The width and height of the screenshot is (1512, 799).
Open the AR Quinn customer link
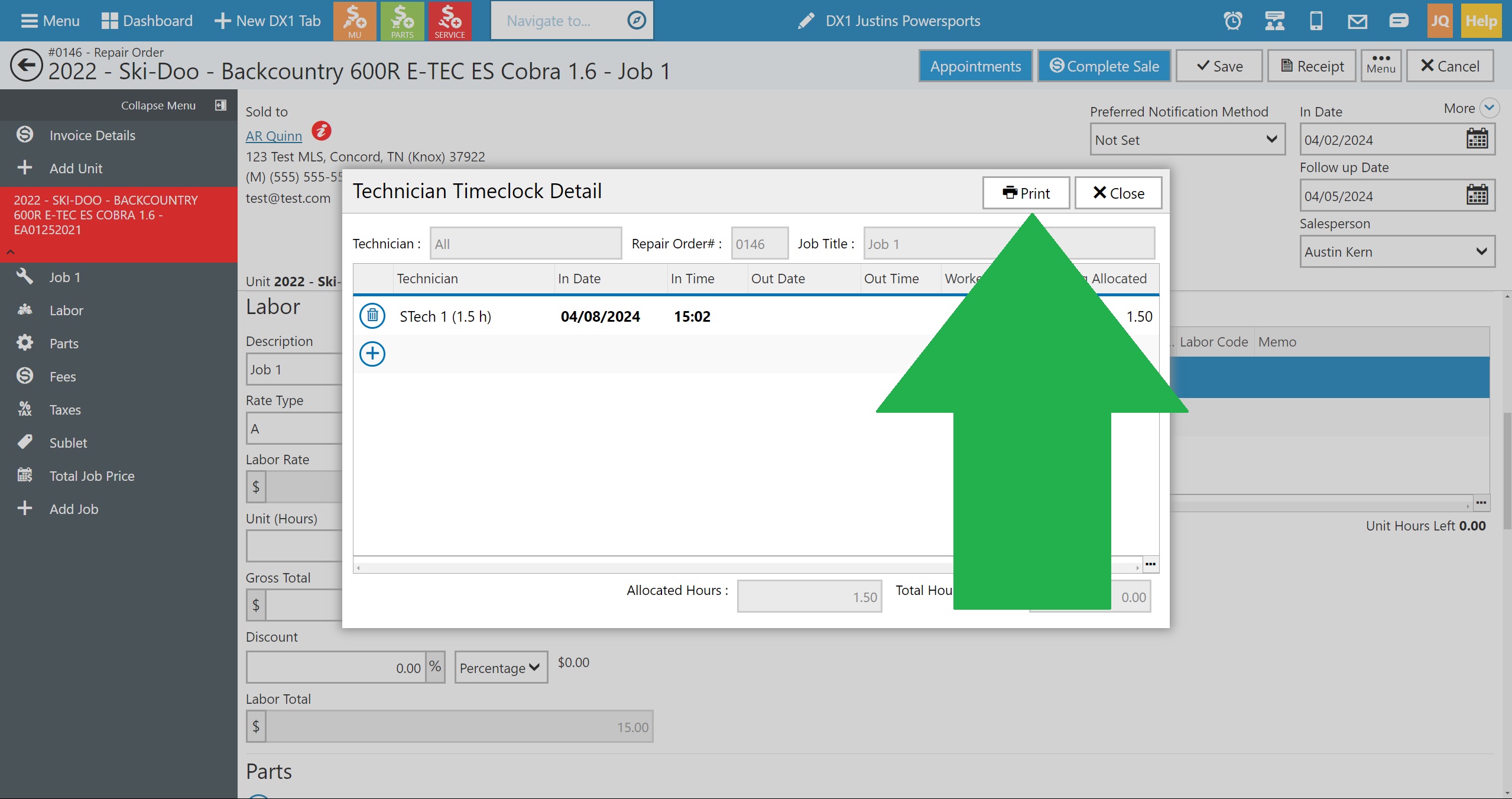point(274,136)
